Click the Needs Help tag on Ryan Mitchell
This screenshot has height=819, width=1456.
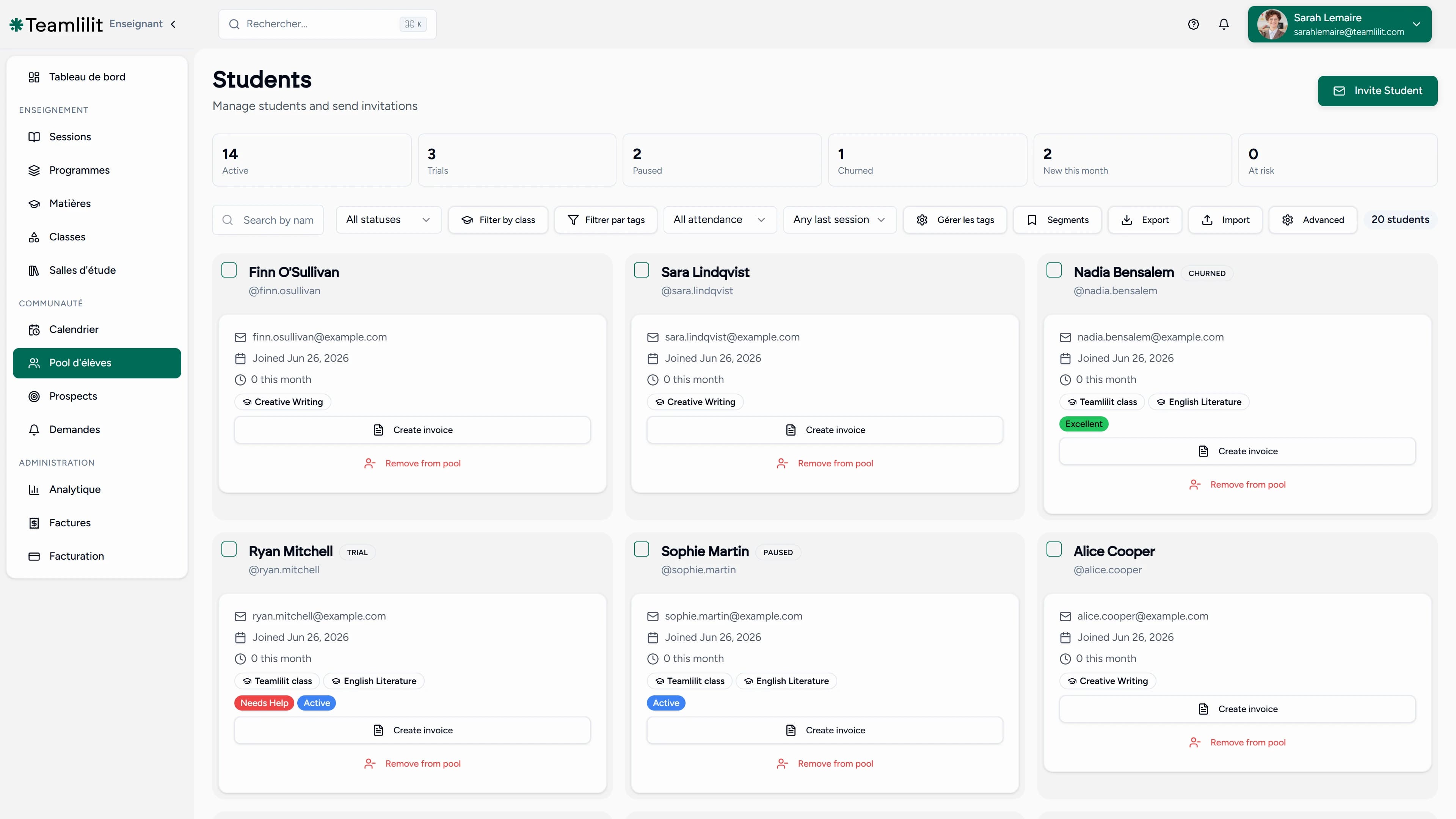tap(264, 703)
